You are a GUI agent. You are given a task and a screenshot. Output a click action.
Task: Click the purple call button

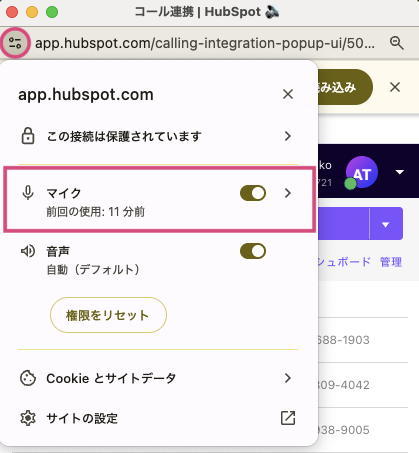343,224
